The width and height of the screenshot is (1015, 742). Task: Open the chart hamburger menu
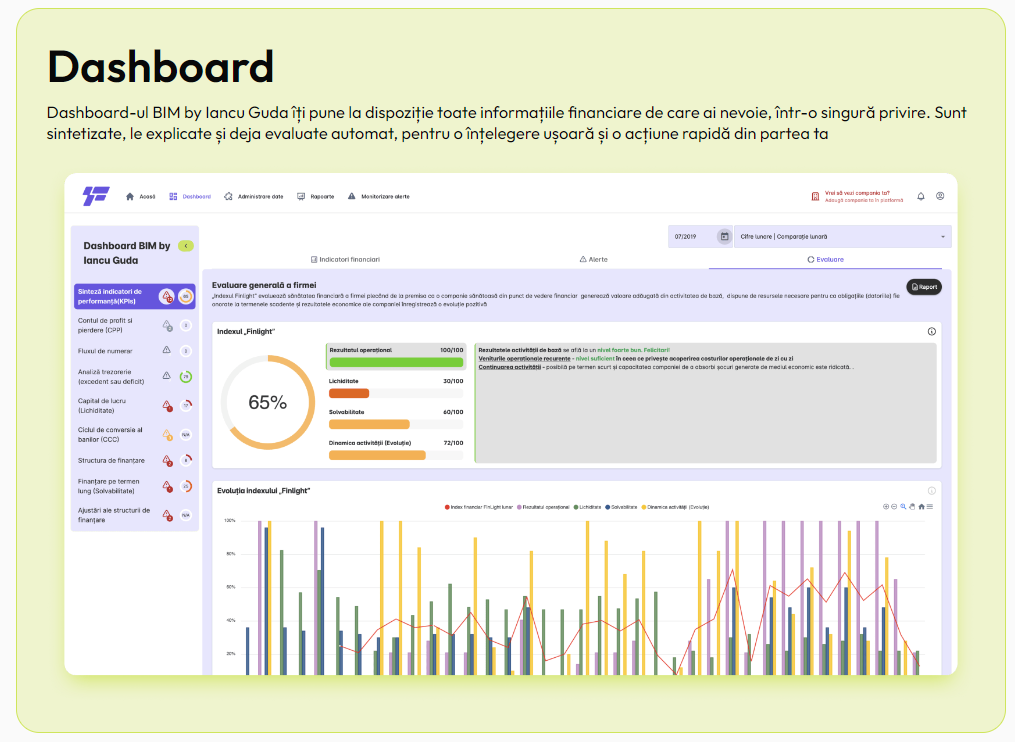tap(930, 506)
